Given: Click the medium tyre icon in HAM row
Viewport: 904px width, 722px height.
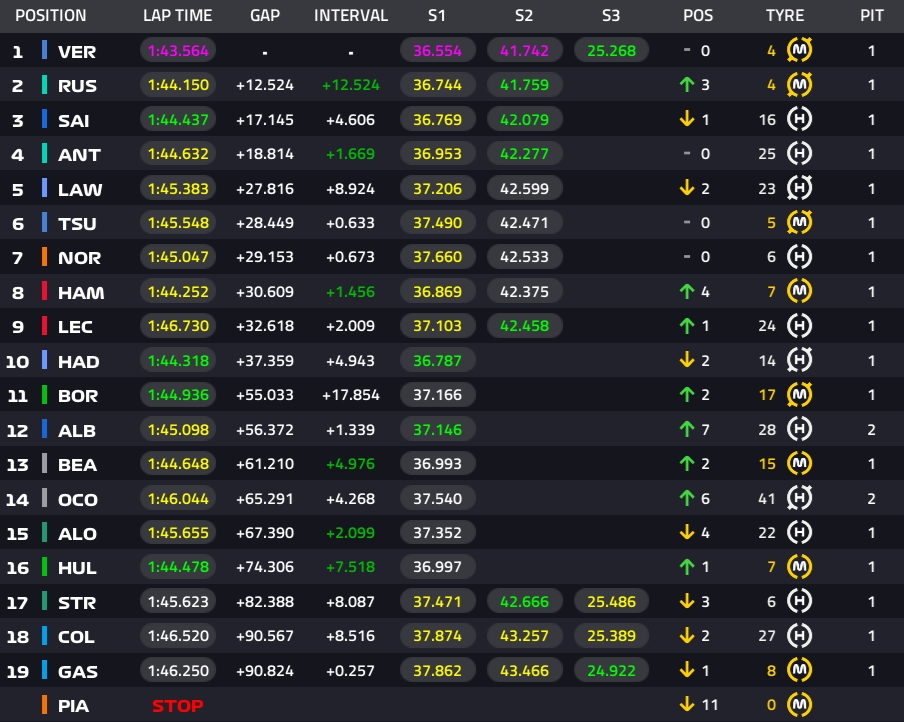Looking at the screenshot, I should (x=800, y=291).
